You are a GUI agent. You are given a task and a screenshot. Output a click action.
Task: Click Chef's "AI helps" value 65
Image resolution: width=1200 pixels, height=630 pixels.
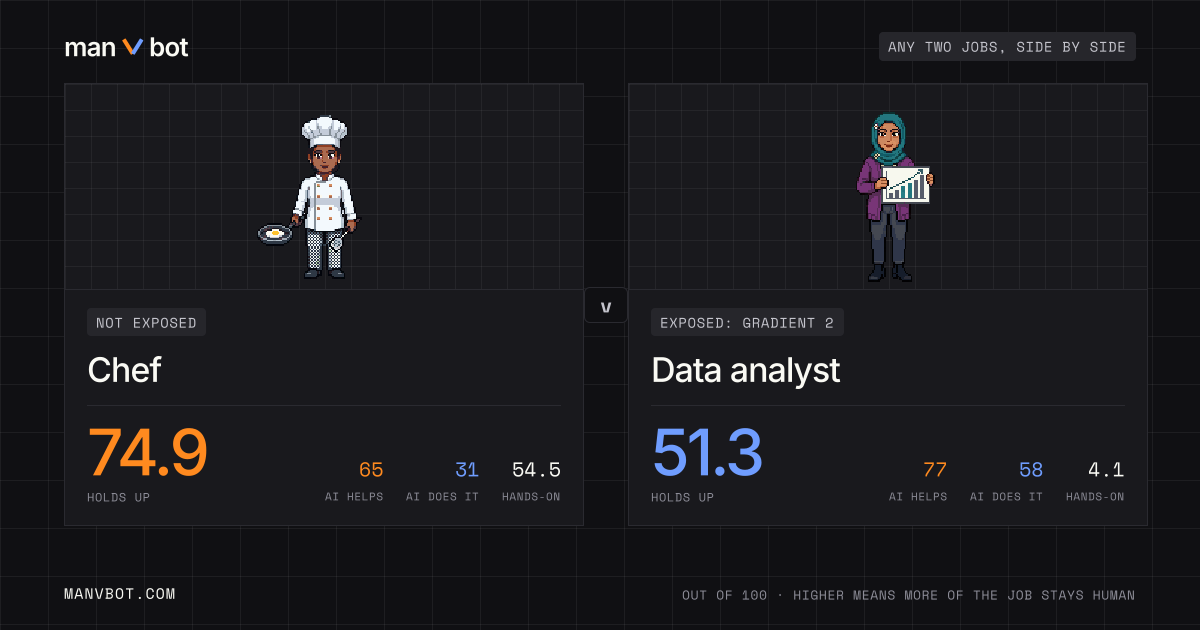pyautogui.click(x=371, y=470)
